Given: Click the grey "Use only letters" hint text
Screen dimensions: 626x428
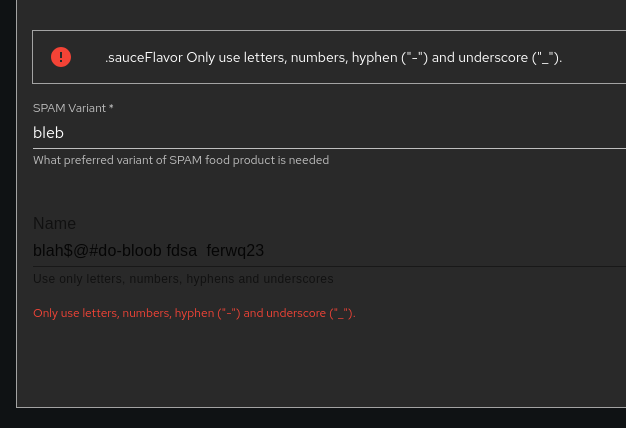Looking at the screenshot, I should click(184, 278).
